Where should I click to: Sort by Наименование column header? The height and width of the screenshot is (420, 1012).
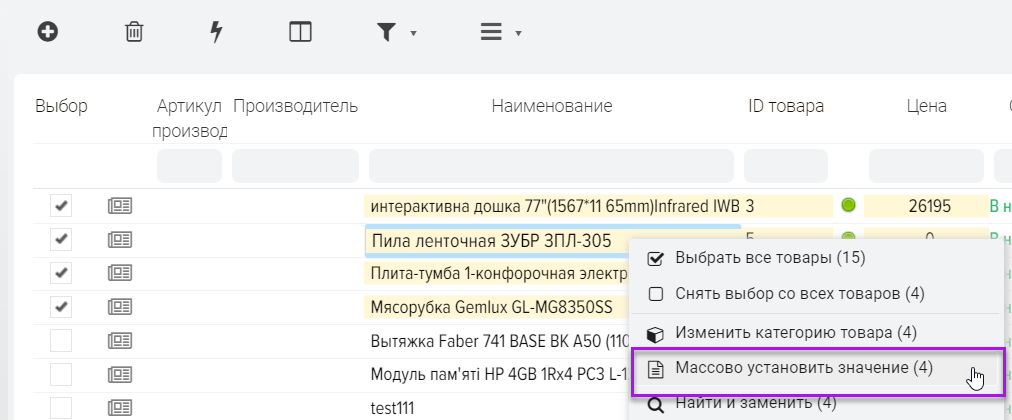click(551, 106)
